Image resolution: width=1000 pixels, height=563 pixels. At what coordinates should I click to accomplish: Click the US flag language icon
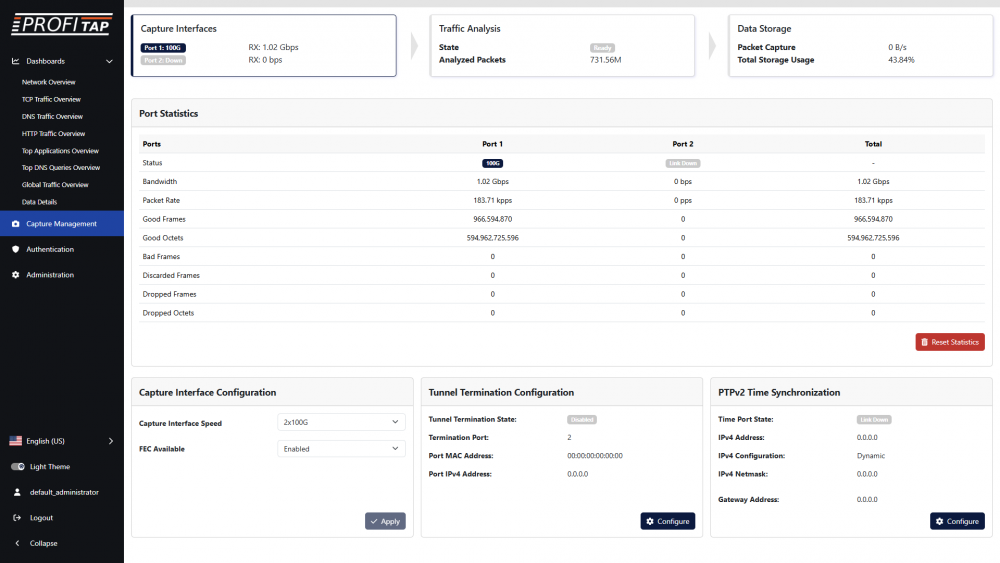click(x=16, y=441)
